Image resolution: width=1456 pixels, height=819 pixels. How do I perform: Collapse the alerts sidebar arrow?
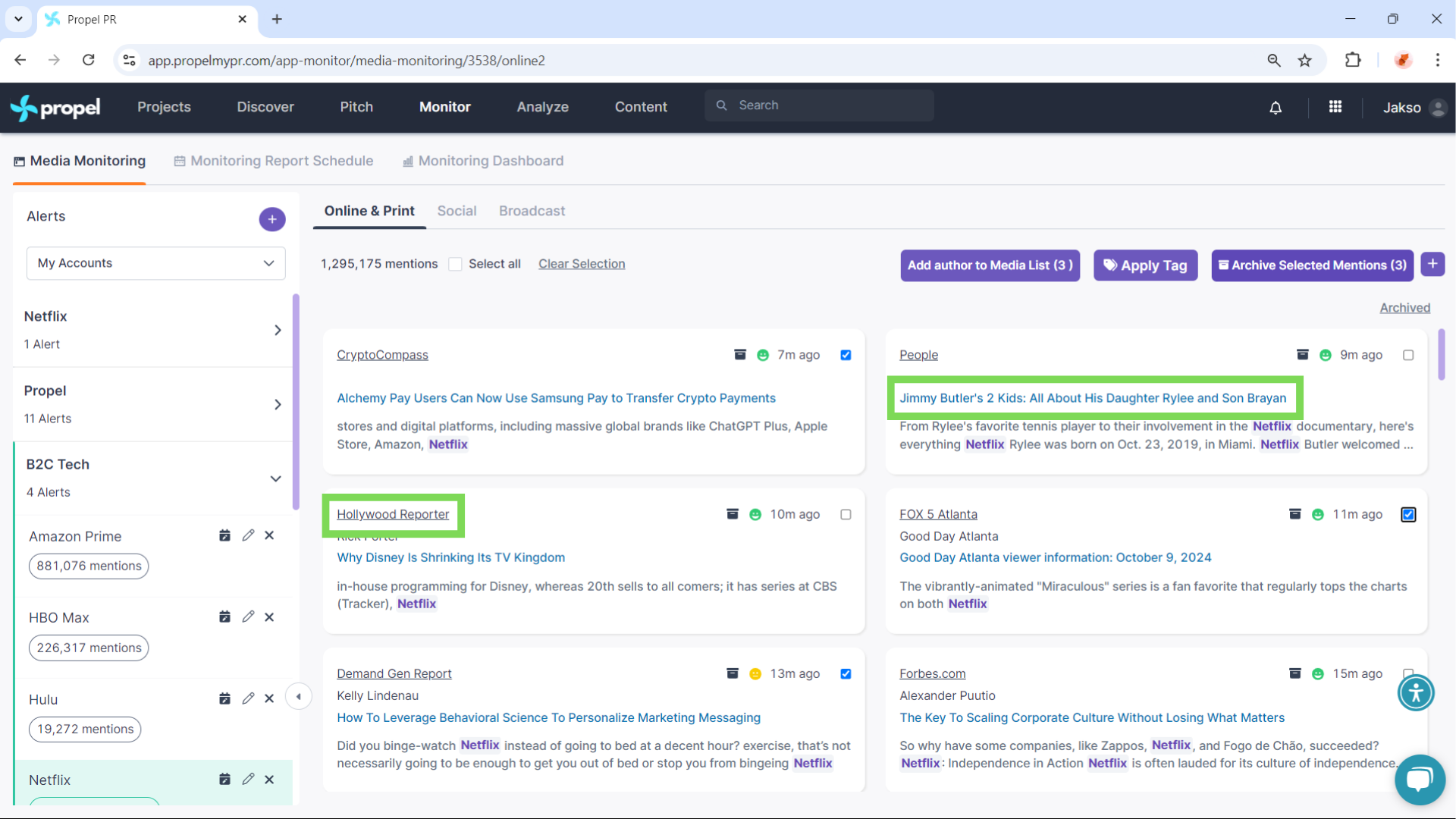299,696
